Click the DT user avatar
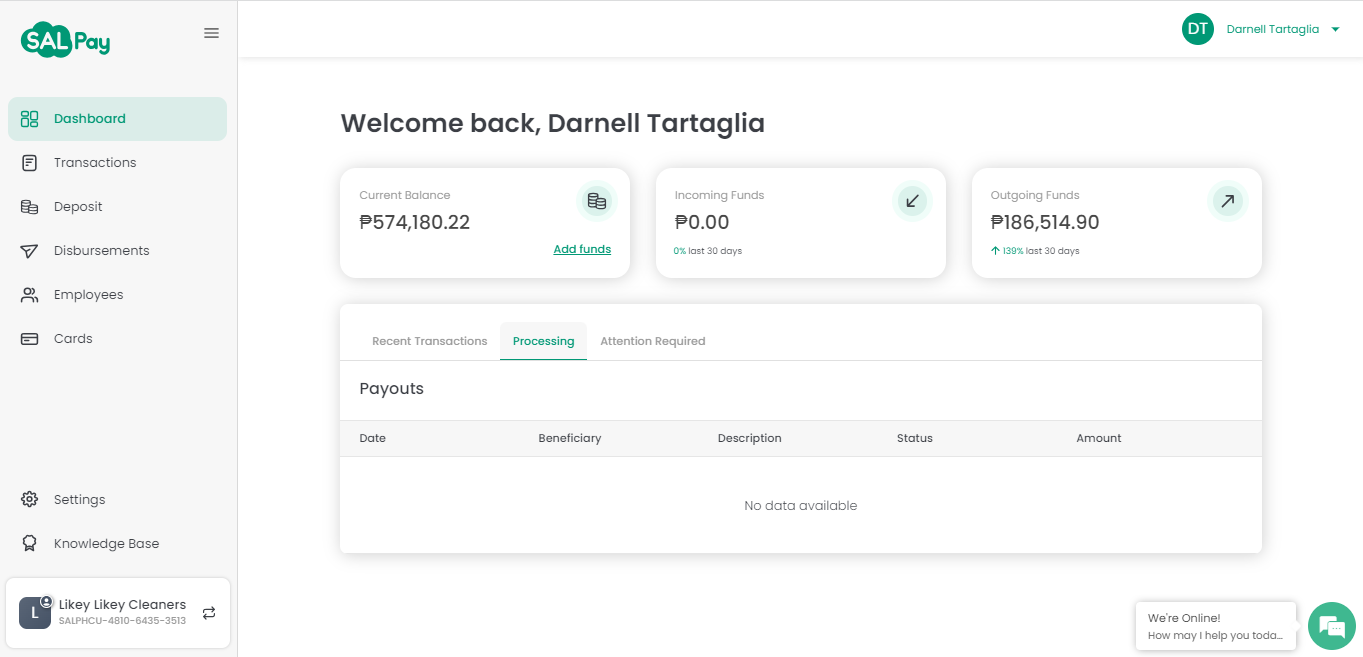The width and height of the screenshot is (1363, 657). 1198,29
